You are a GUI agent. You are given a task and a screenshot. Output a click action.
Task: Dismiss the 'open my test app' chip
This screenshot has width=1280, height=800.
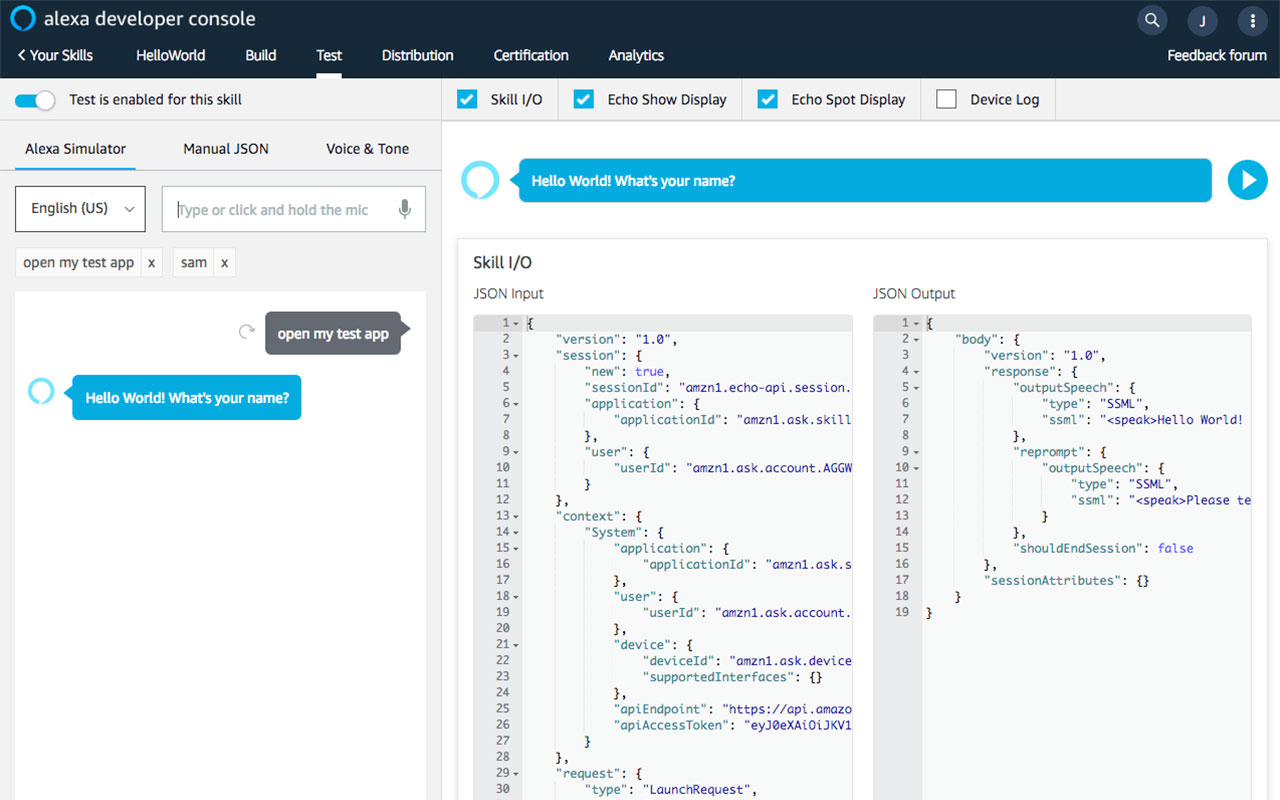(151, 262)
